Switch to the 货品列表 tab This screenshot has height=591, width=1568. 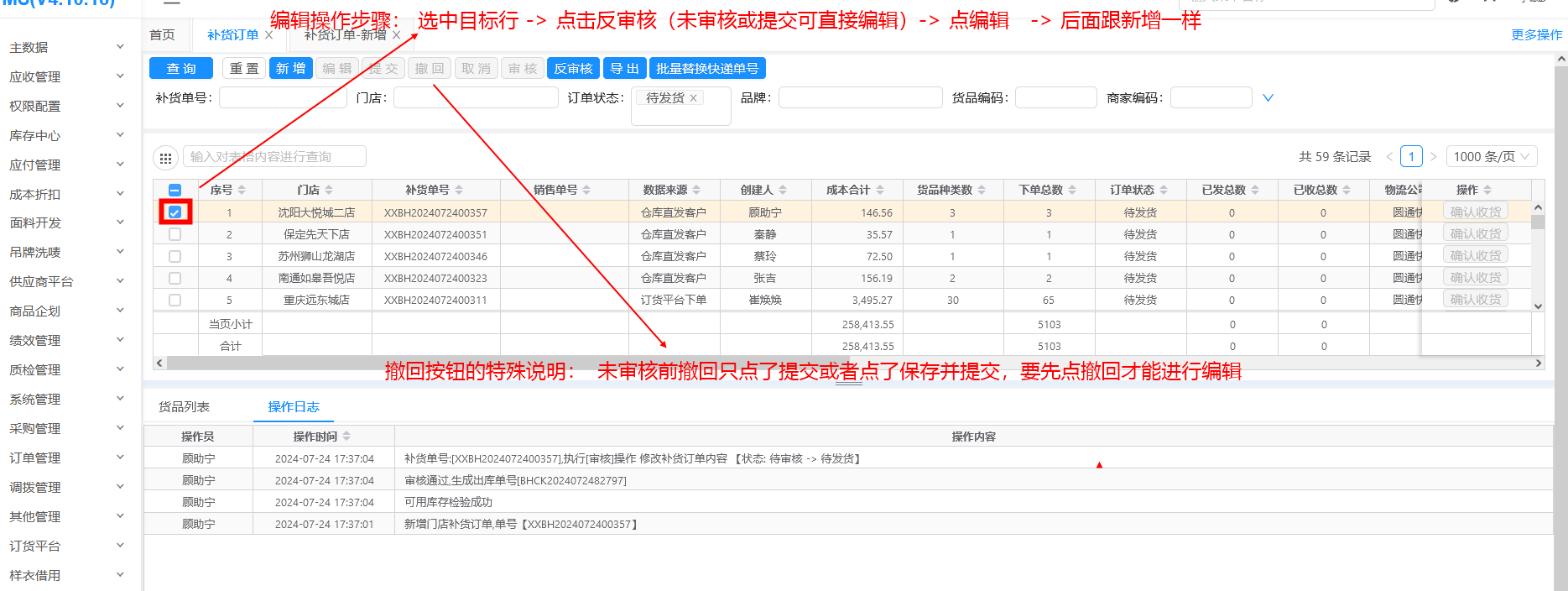184,407
